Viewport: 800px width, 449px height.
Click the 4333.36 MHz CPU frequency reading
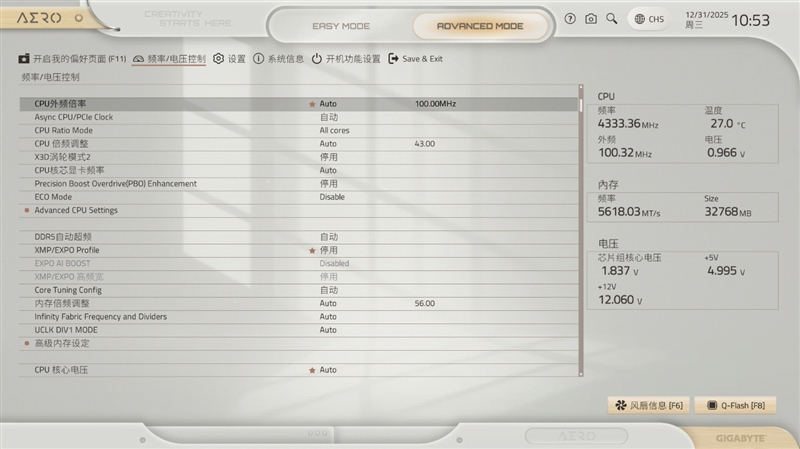628,123
